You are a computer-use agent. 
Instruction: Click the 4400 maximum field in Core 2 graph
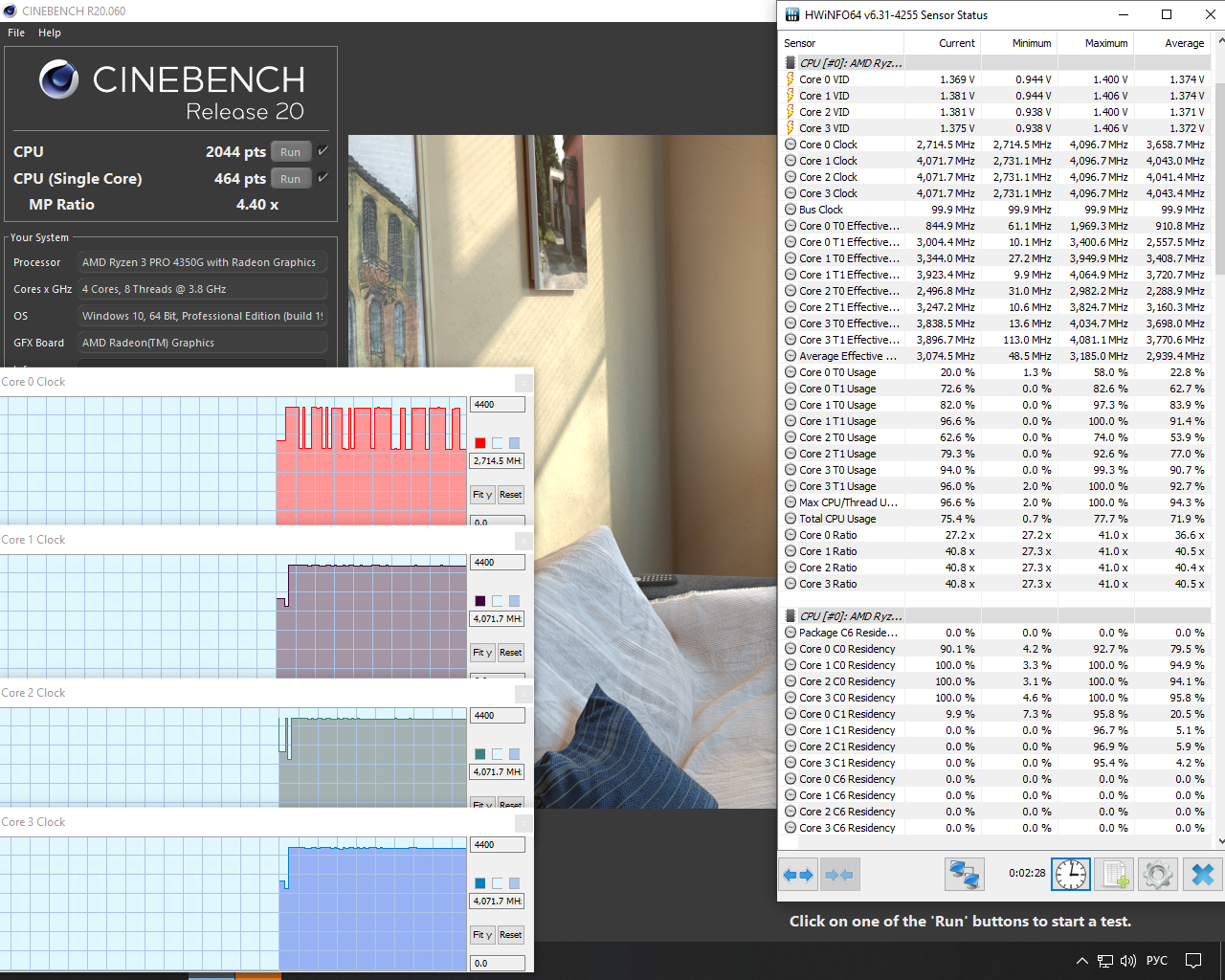pos(498,716)
